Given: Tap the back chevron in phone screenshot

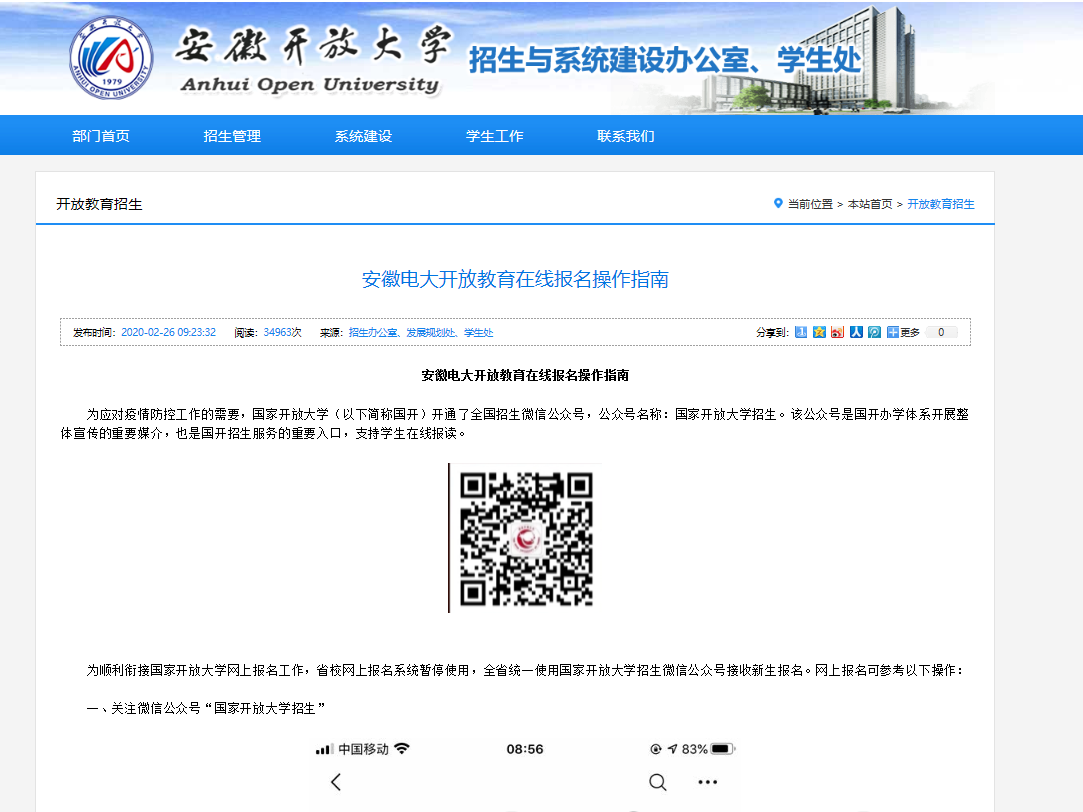Looking at the screenshot, I should coord(336,782).
